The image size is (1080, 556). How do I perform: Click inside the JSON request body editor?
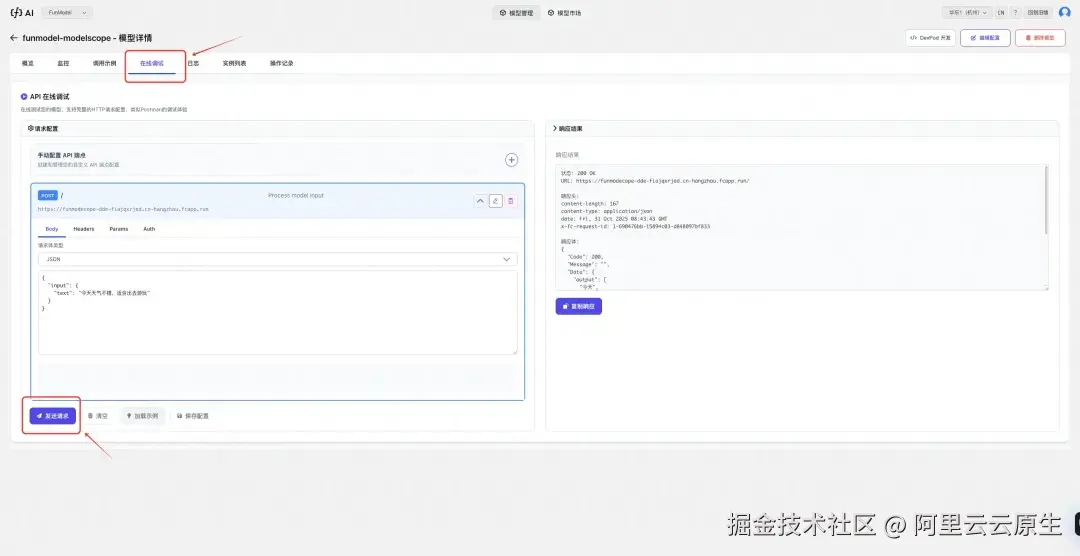(x=278, y=313)
